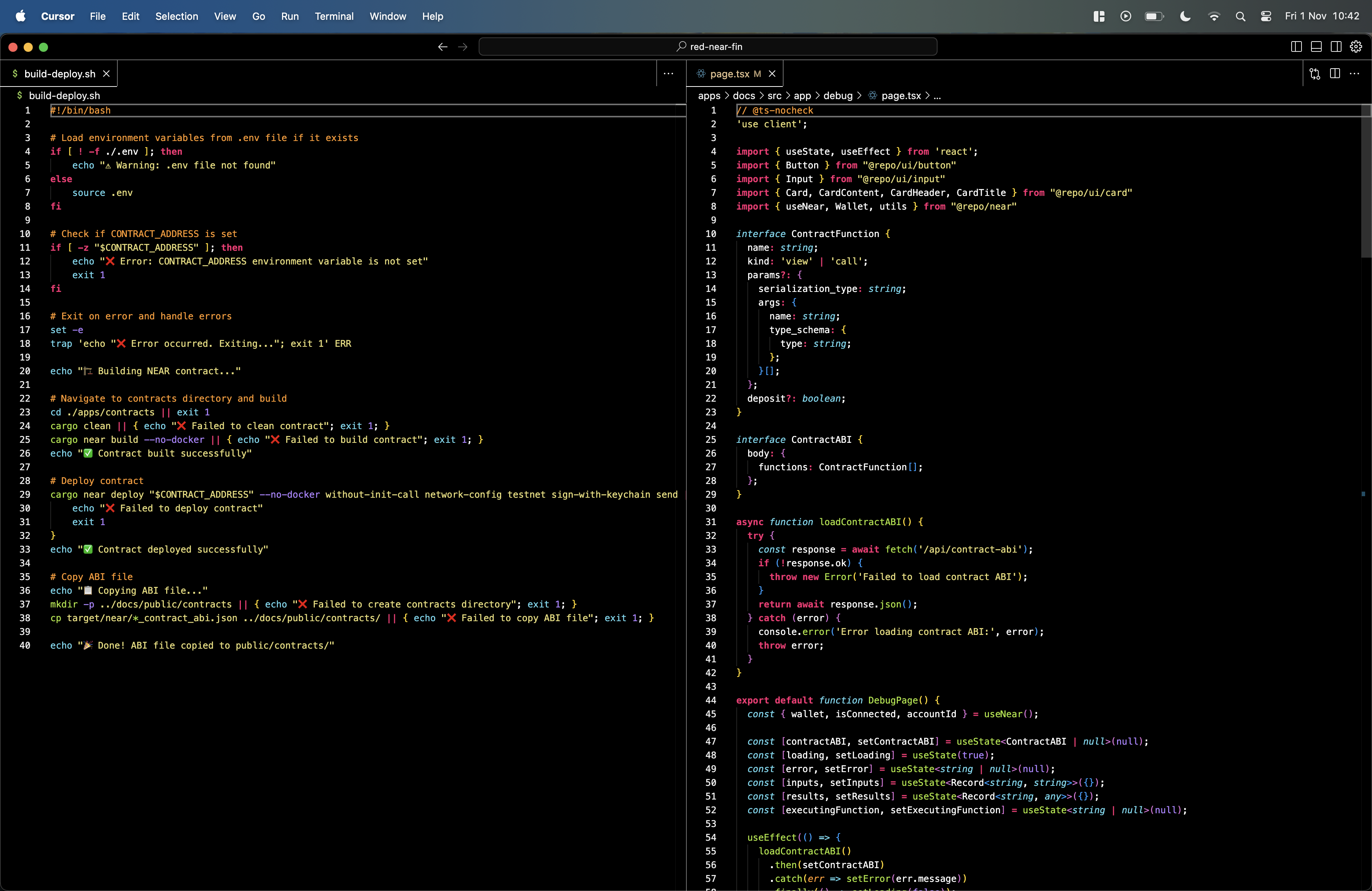Open more actions for right editor group
Screen dimensions: 1372x891
coord(1355,73)
